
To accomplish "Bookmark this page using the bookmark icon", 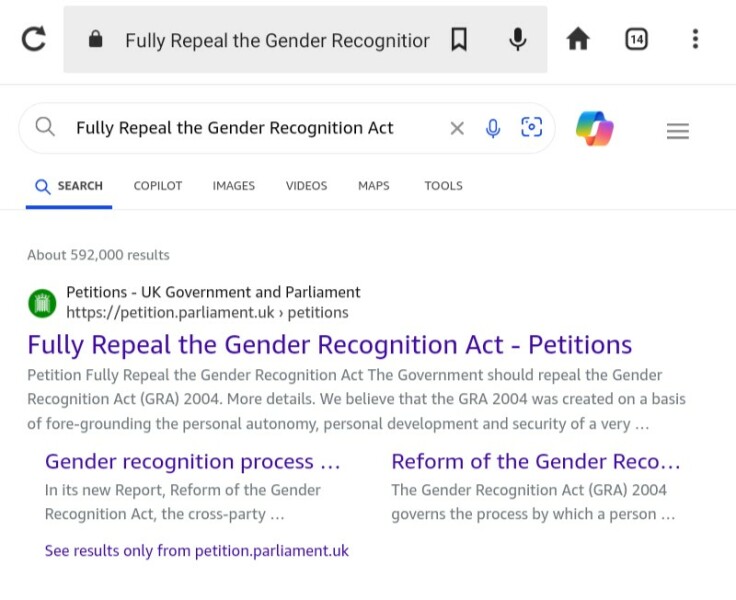I will point(459,40).
